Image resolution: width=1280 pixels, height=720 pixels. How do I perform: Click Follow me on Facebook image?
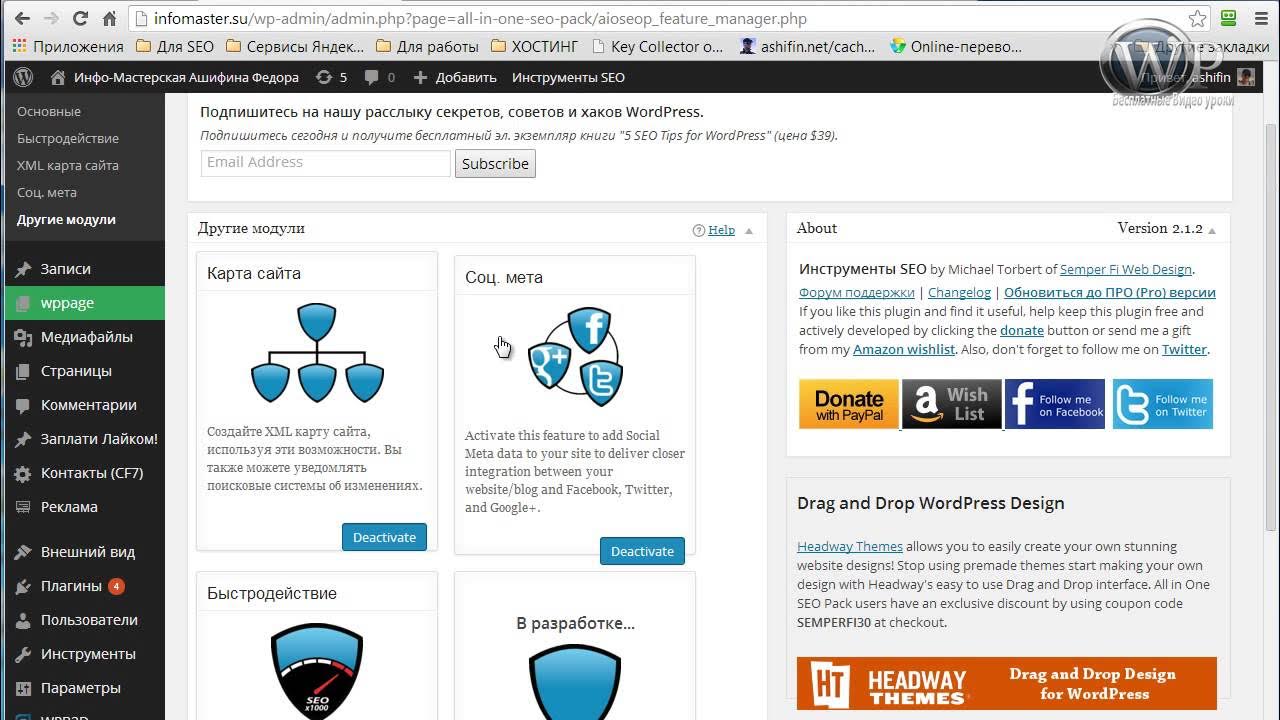[x=1055, y=404]
